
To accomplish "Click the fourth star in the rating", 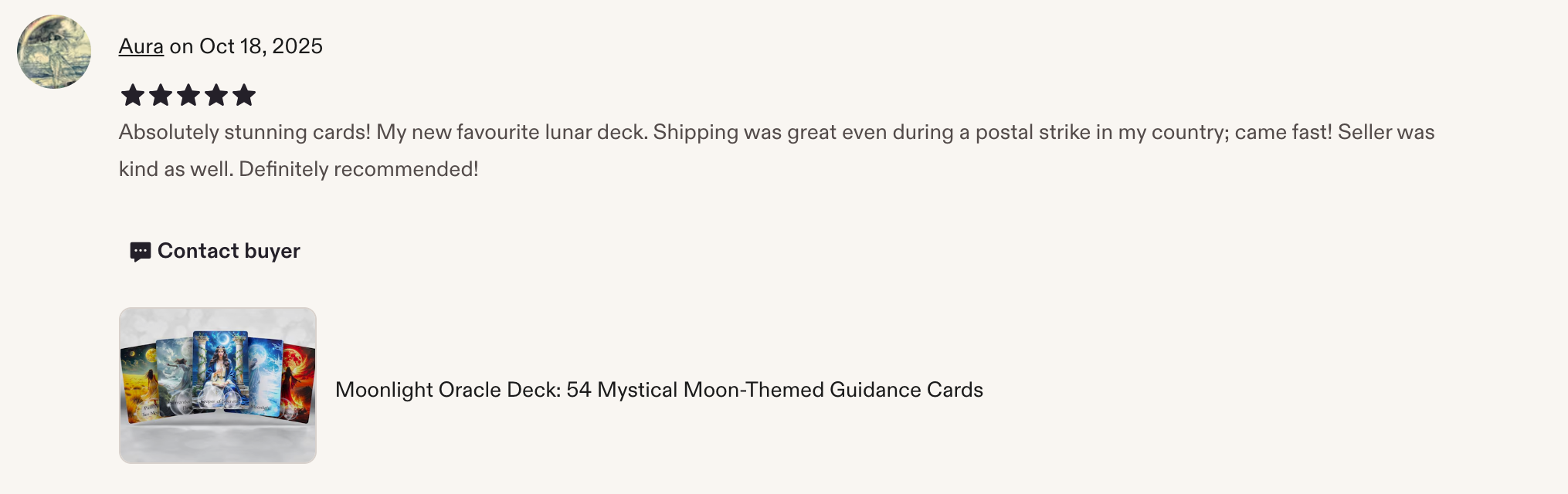I will [216, 95].
